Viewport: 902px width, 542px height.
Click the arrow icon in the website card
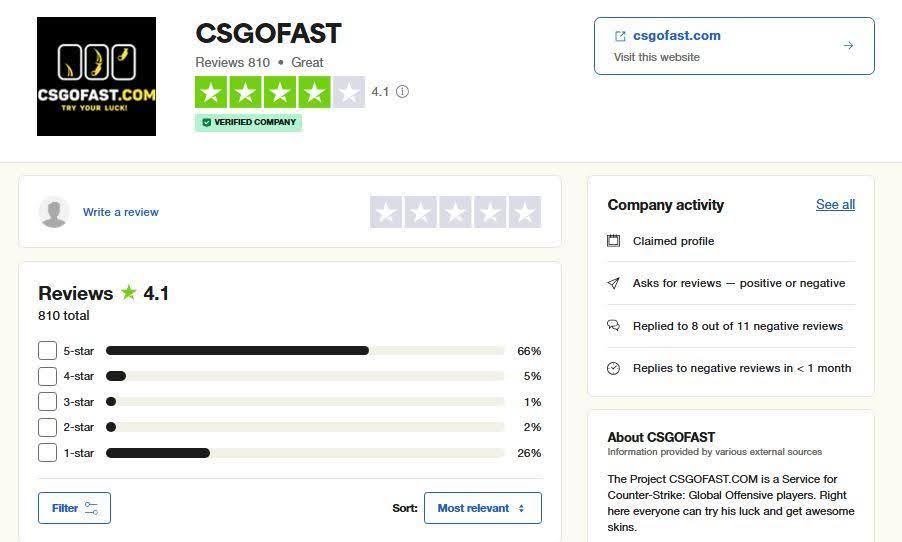point(848,45)
